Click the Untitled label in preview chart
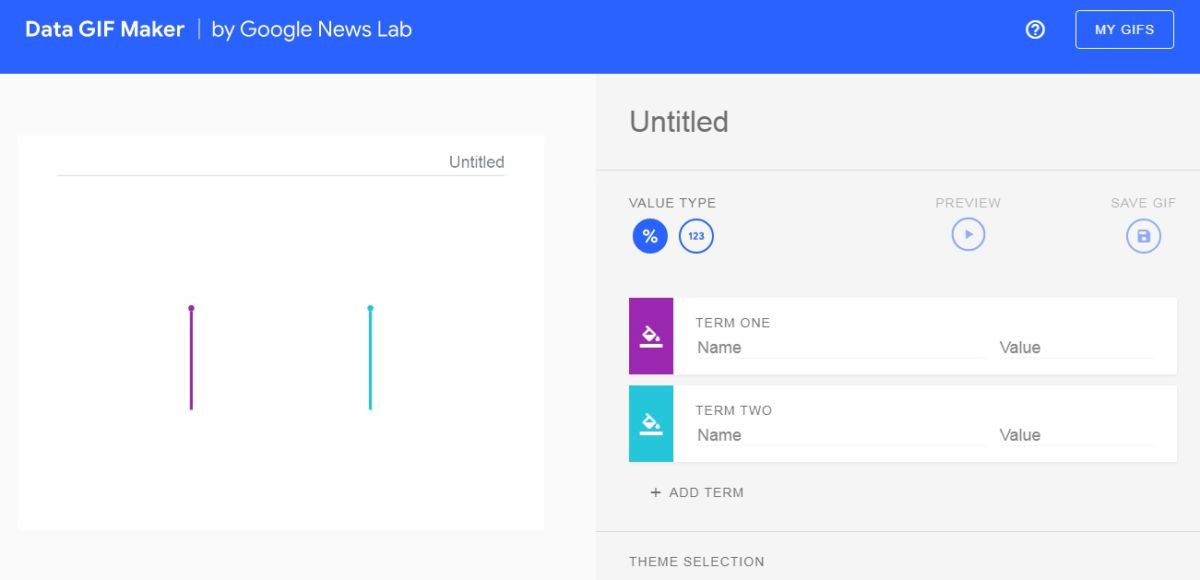1200x580 pixels. (x=476, y=162)
